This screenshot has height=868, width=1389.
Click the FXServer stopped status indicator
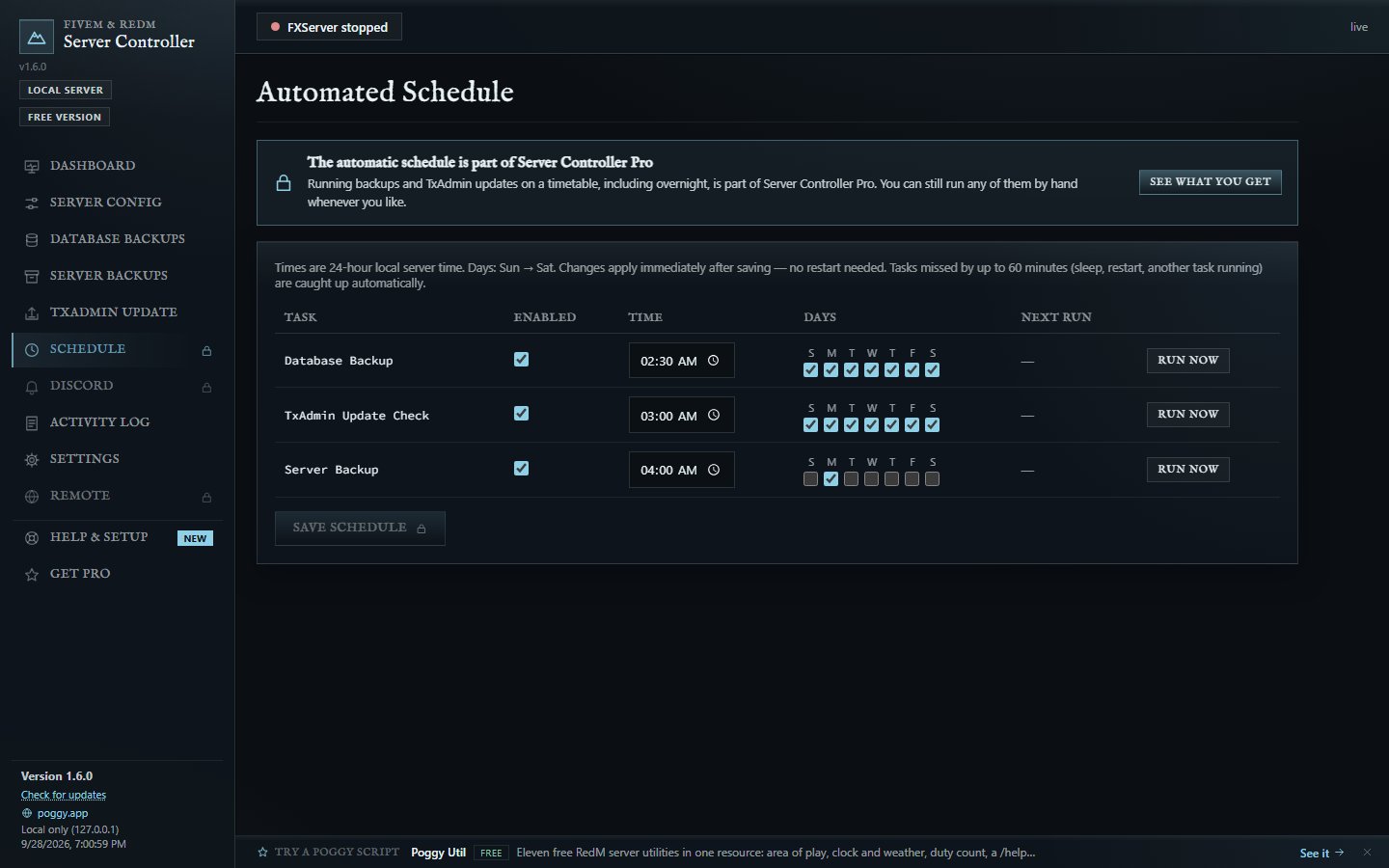pyautogui.click(x=329, y=27)
